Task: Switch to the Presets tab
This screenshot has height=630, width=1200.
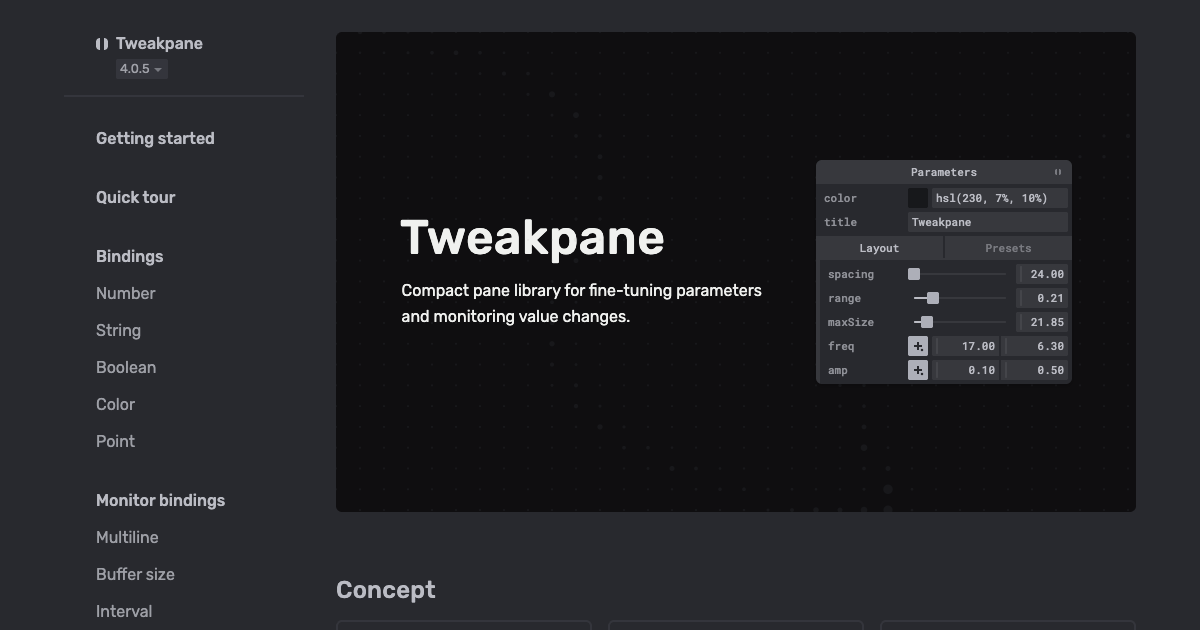Action: pyautogui.click(x=1008, y=248)
